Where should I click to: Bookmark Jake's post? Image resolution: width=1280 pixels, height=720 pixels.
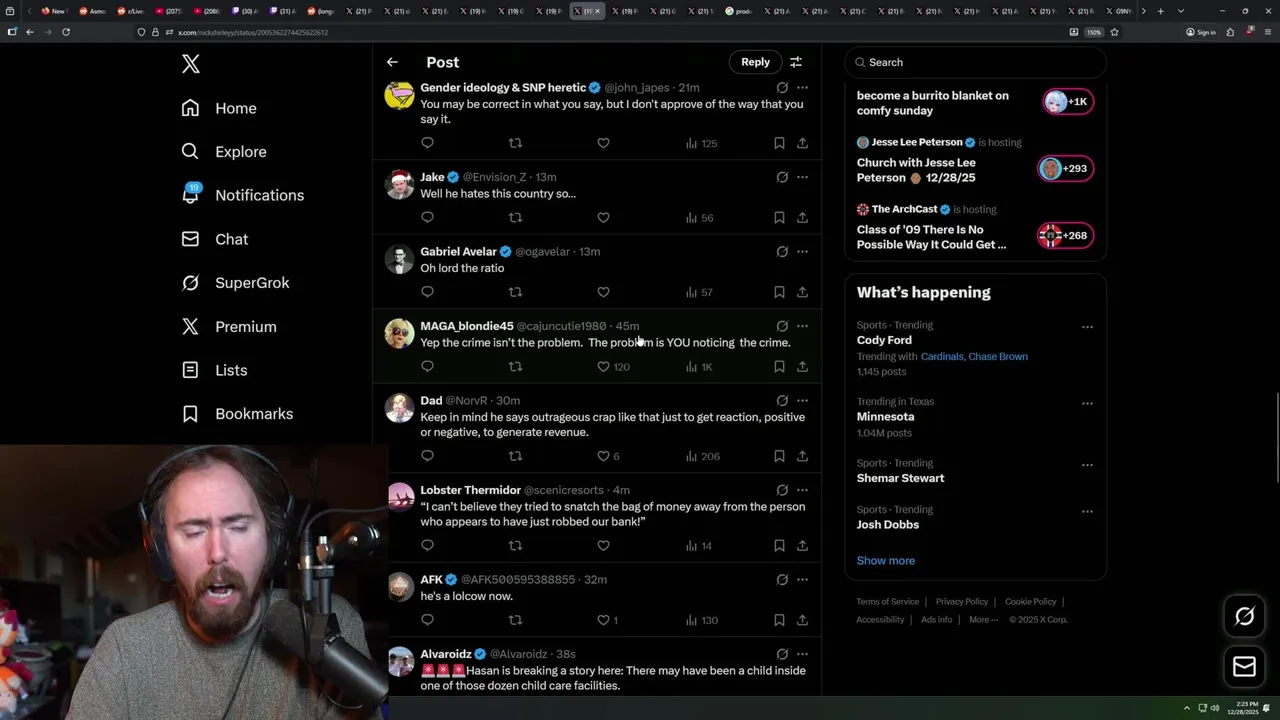click(779, 217)
